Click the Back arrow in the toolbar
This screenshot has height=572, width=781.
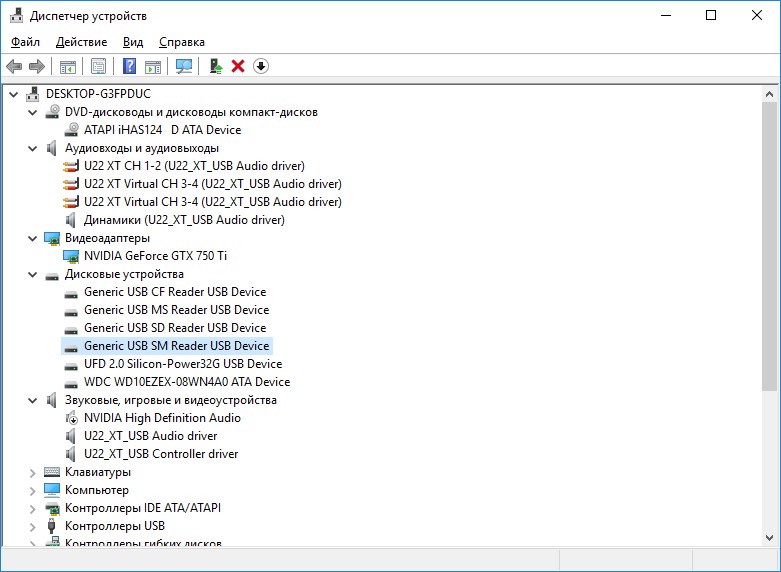pyautogui.click(x=14, y=66)
